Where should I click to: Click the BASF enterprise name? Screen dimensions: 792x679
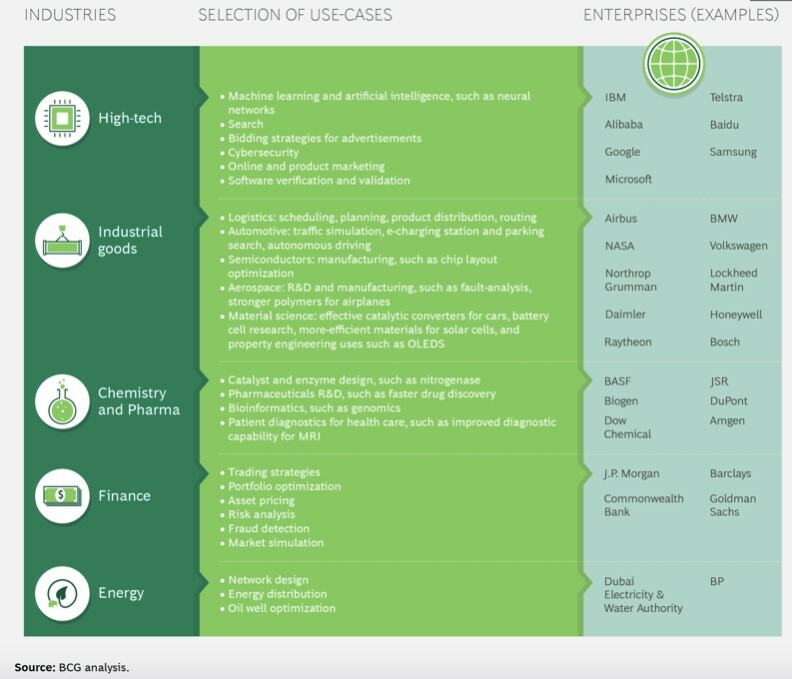617,381
